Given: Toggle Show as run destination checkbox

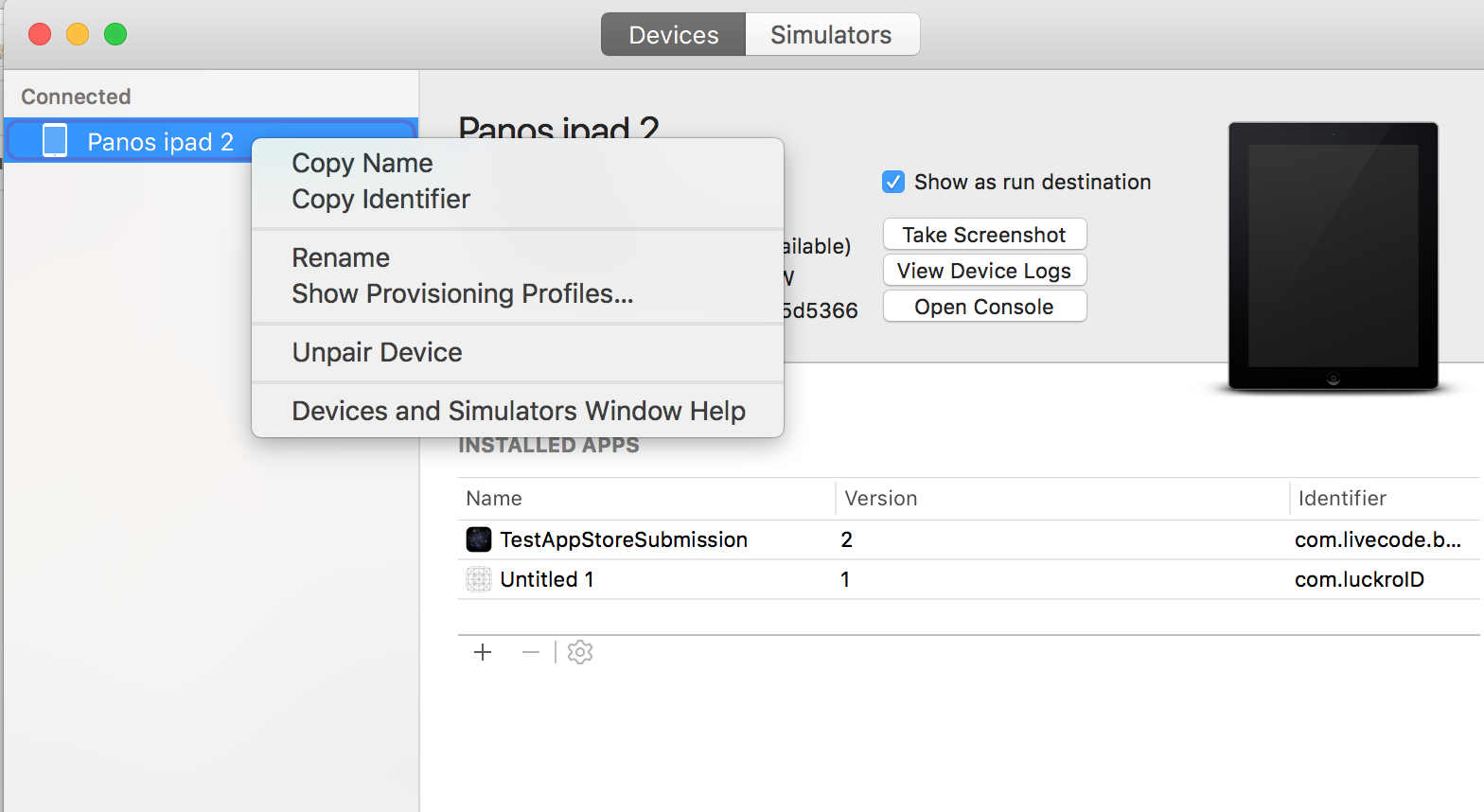Looking at the screenshot, I should 893,182.
